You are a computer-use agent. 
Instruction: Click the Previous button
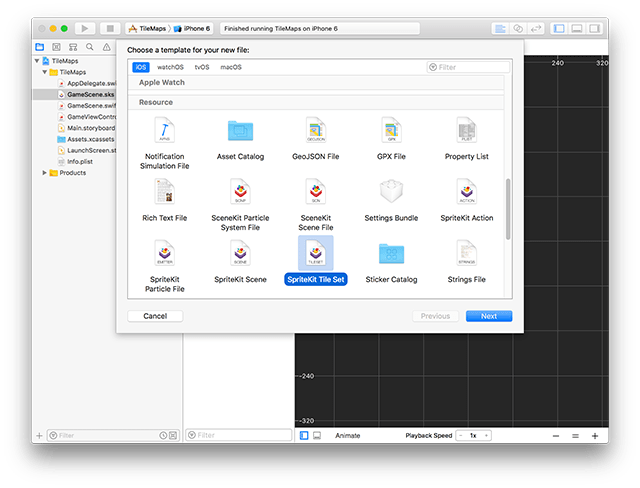tap(435, 316)
